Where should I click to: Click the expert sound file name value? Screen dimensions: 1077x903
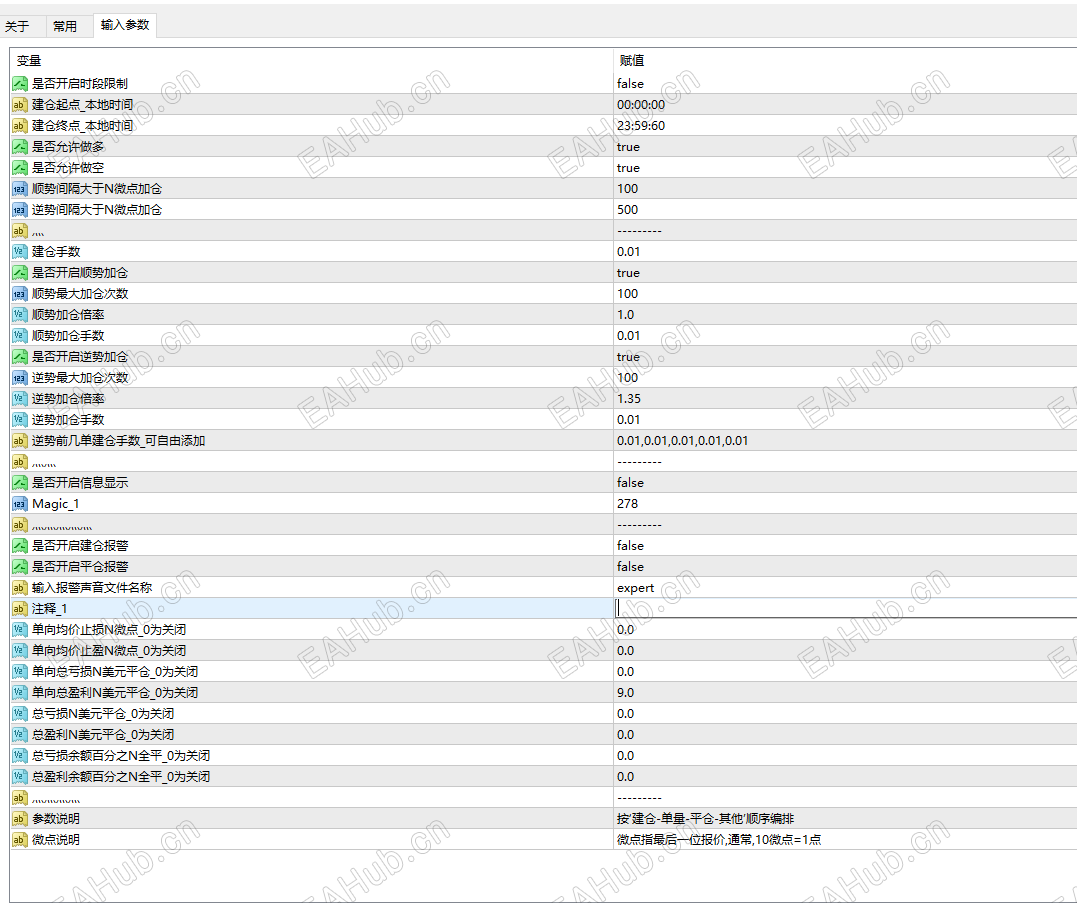635,588
